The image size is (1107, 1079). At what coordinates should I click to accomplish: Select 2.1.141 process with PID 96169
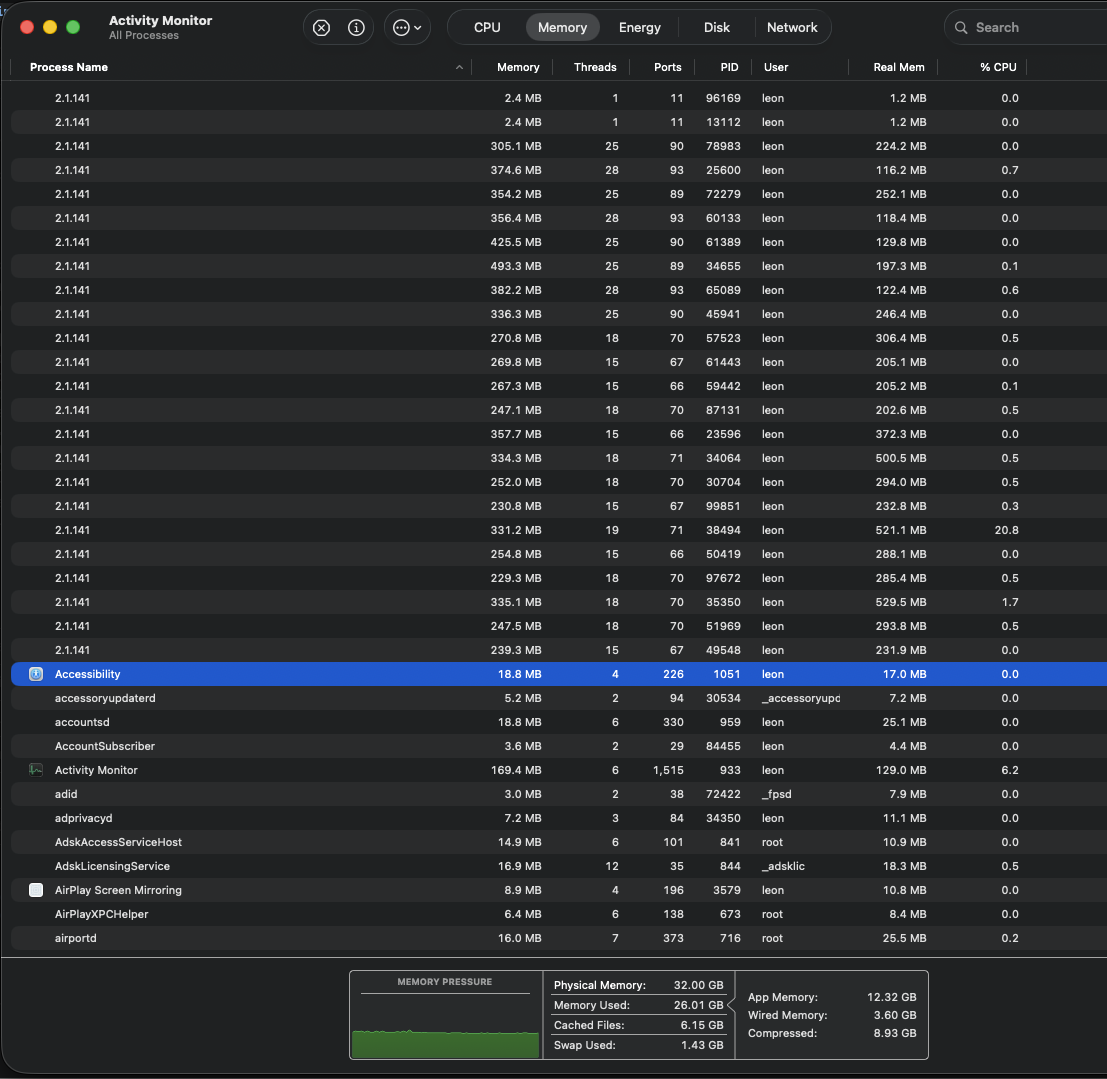[x=558, y=98]
